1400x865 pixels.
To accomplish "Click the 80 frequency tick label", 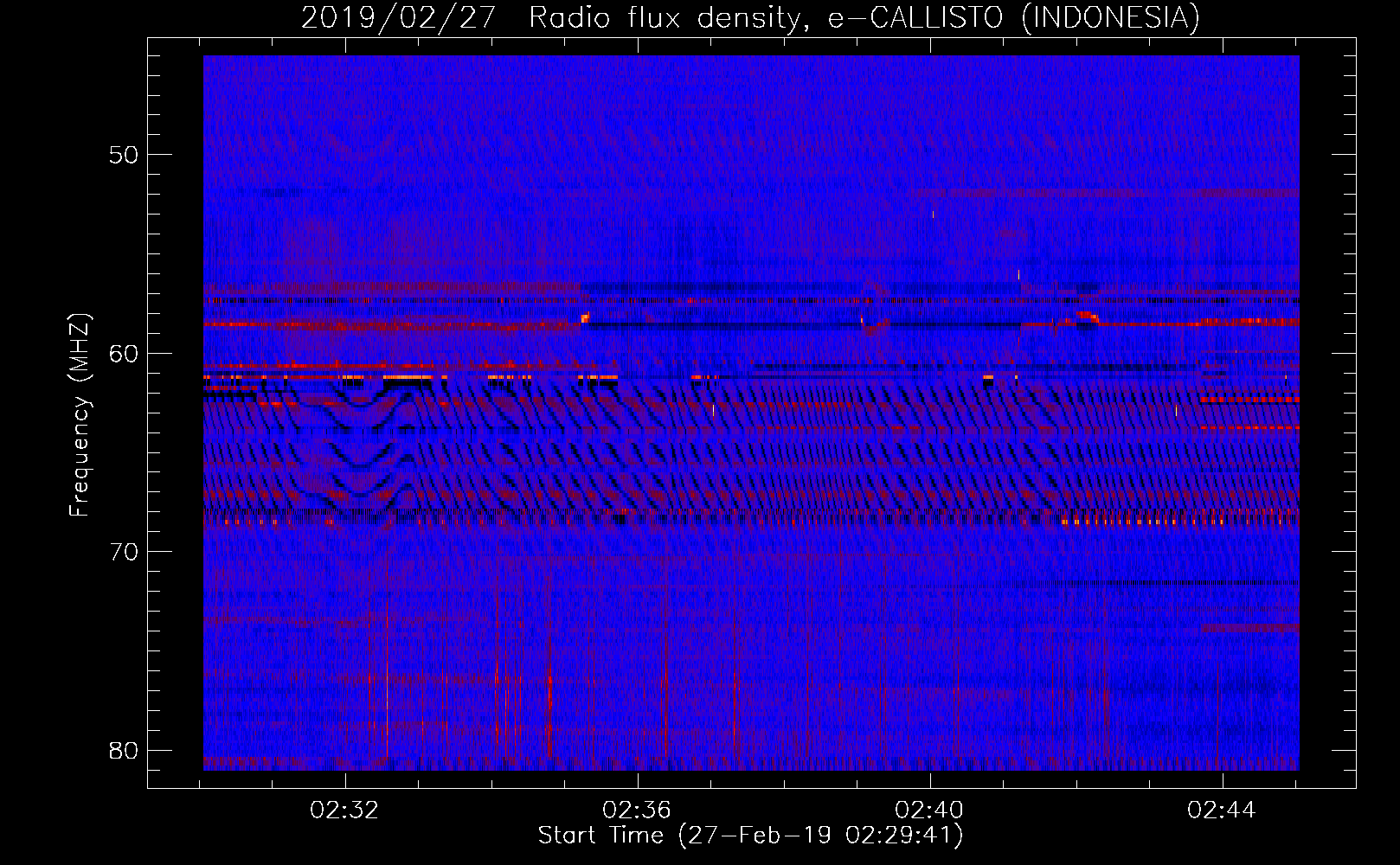I will coord(125,750).
